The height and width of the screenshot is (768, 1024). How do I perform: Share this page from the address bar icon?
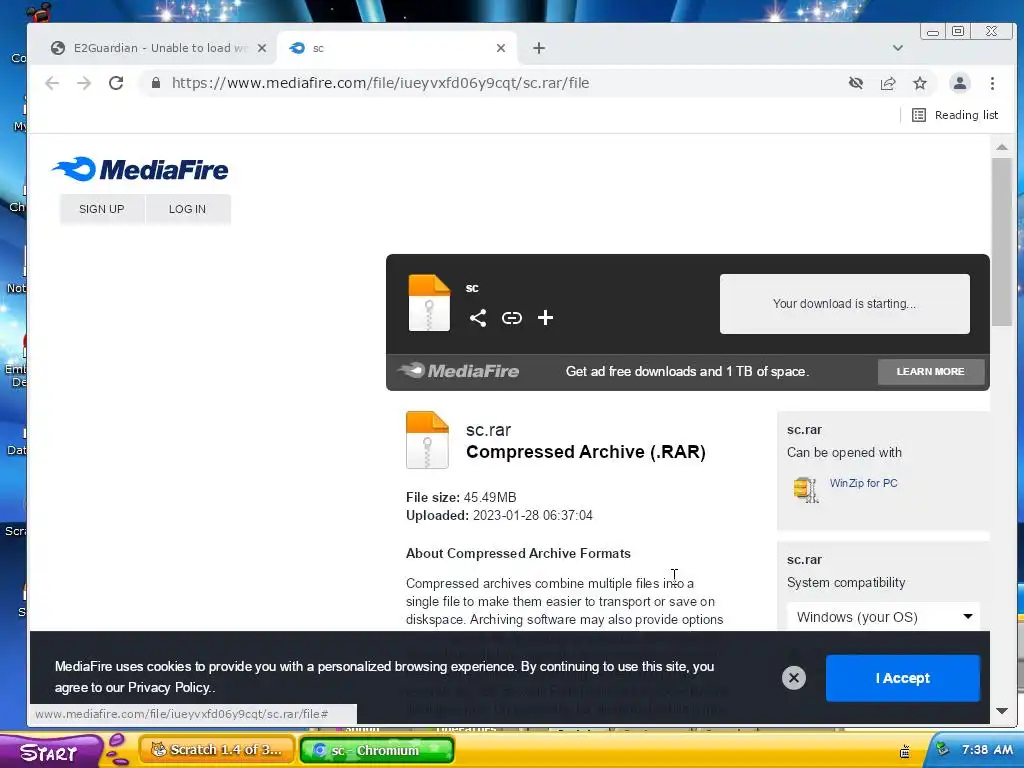pos(888,83)
